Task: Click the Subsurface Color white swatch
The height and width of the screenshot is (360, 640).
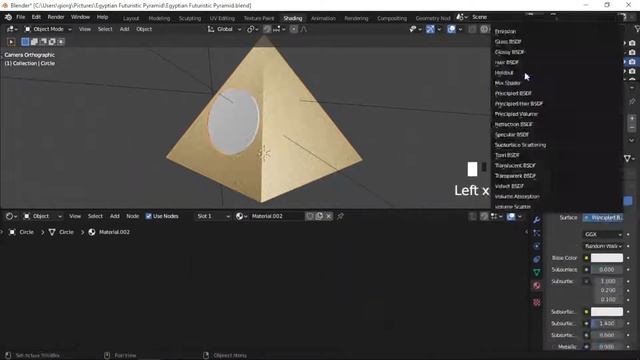Action: [x=607, y=312]
